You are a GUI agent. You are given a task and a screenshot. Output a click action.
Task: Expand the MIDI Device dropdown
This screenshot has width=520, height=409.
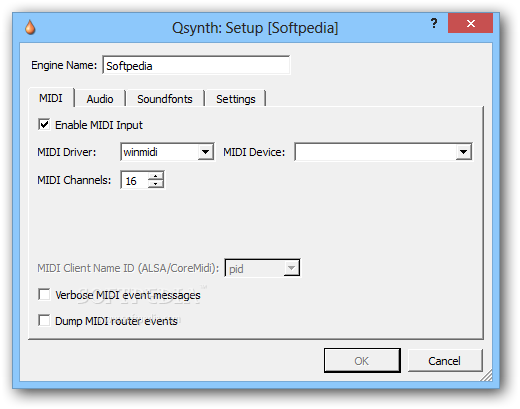tap(383, 152)
